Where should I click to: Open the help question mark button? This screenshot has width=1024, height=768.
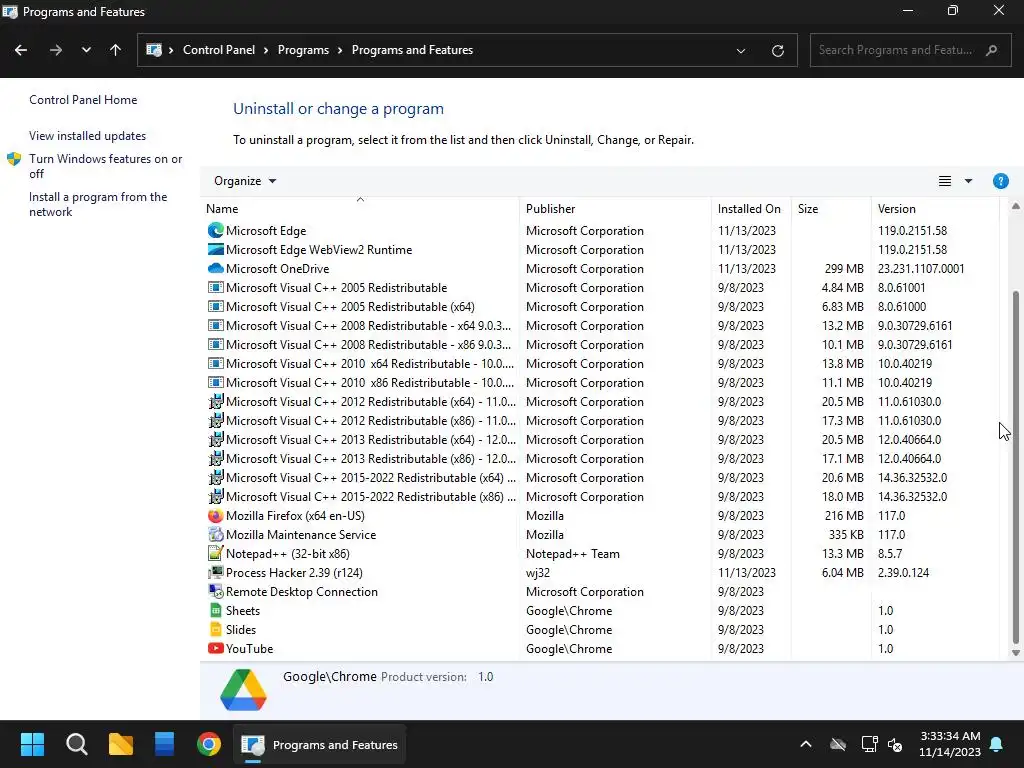coord(1000,181)
